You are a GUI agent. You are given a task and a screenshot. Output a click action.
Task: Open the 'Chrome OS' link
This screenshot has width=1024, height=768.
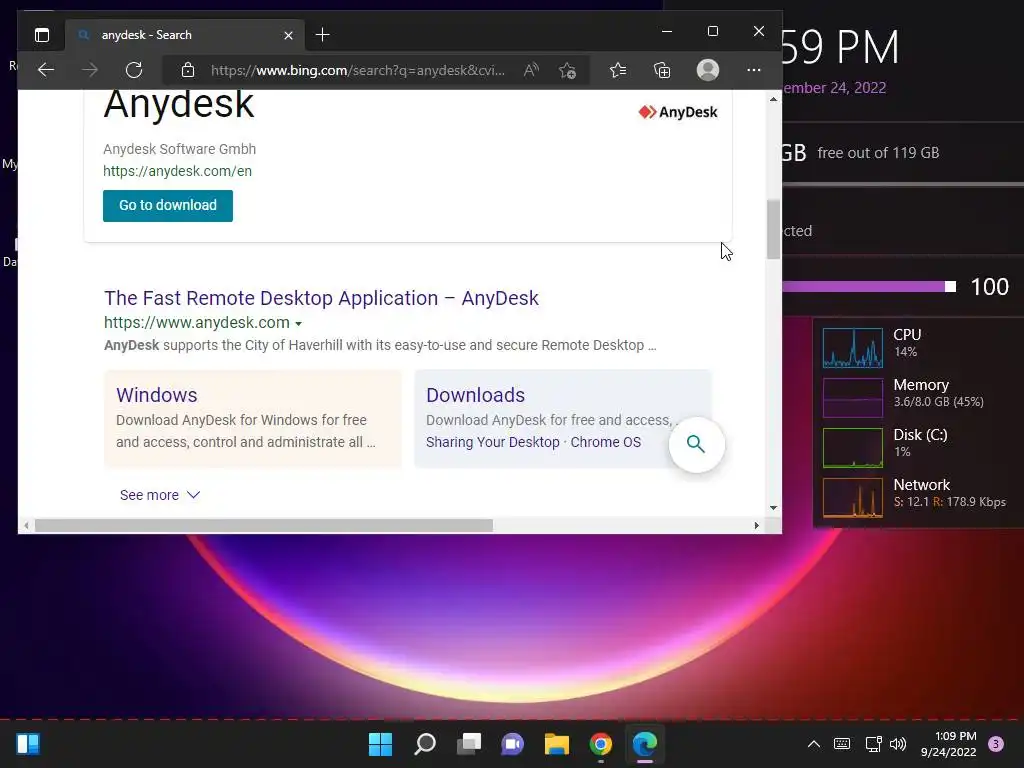605,442
